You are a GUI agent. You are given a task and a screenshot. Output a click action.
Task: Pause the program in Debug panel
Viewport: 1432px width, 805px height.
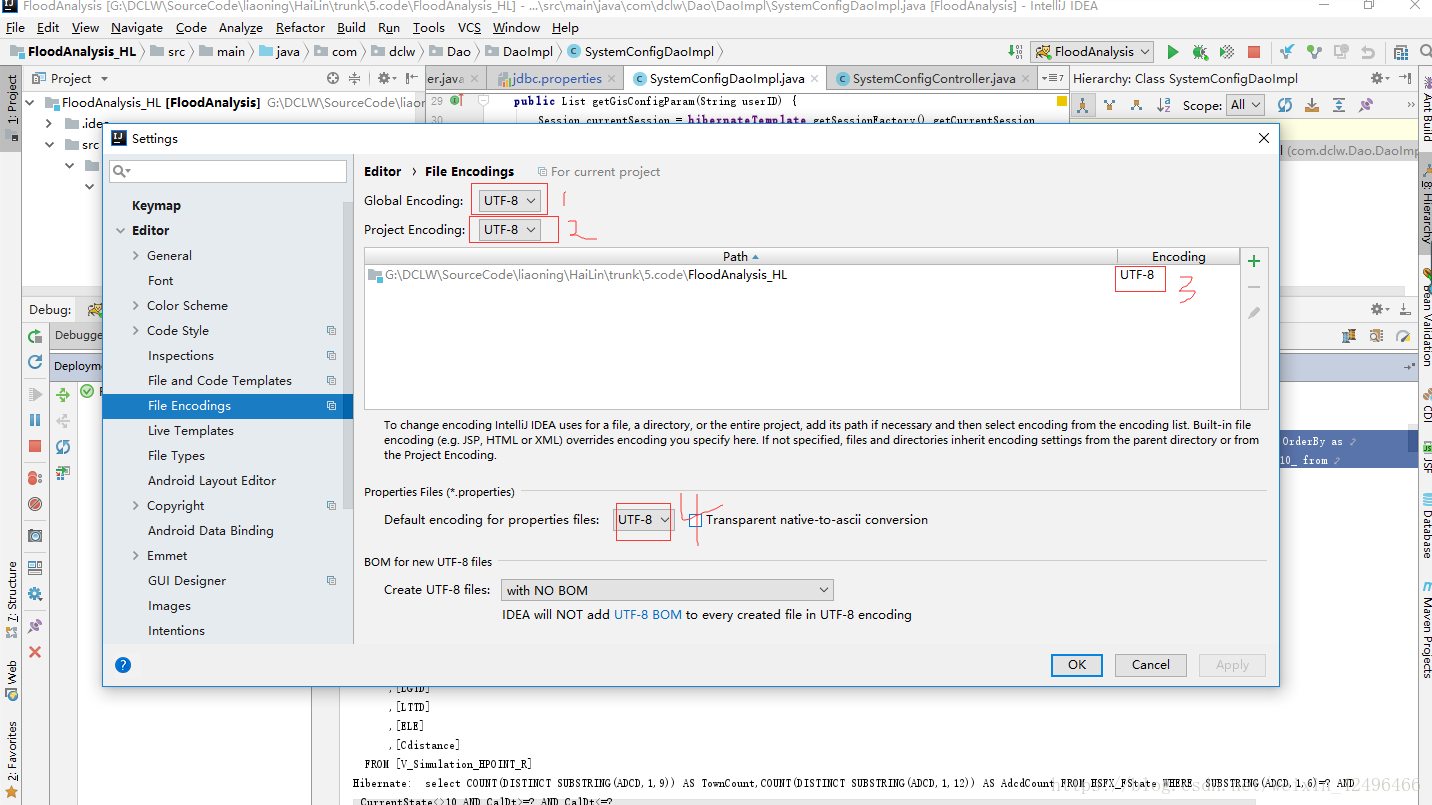point(35,421)
